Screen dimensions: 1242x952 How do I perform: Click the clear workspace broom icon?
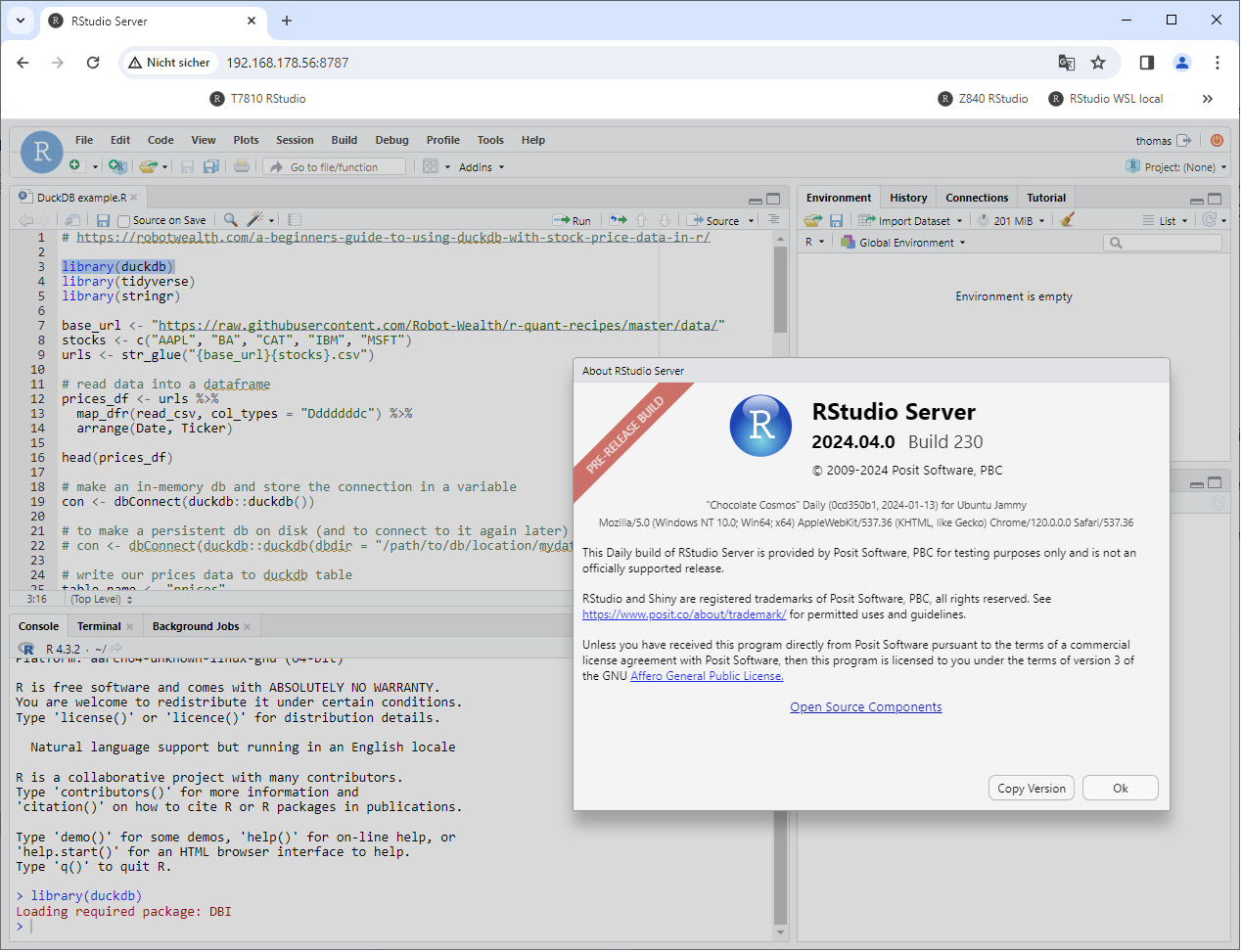coord(1068,220)
